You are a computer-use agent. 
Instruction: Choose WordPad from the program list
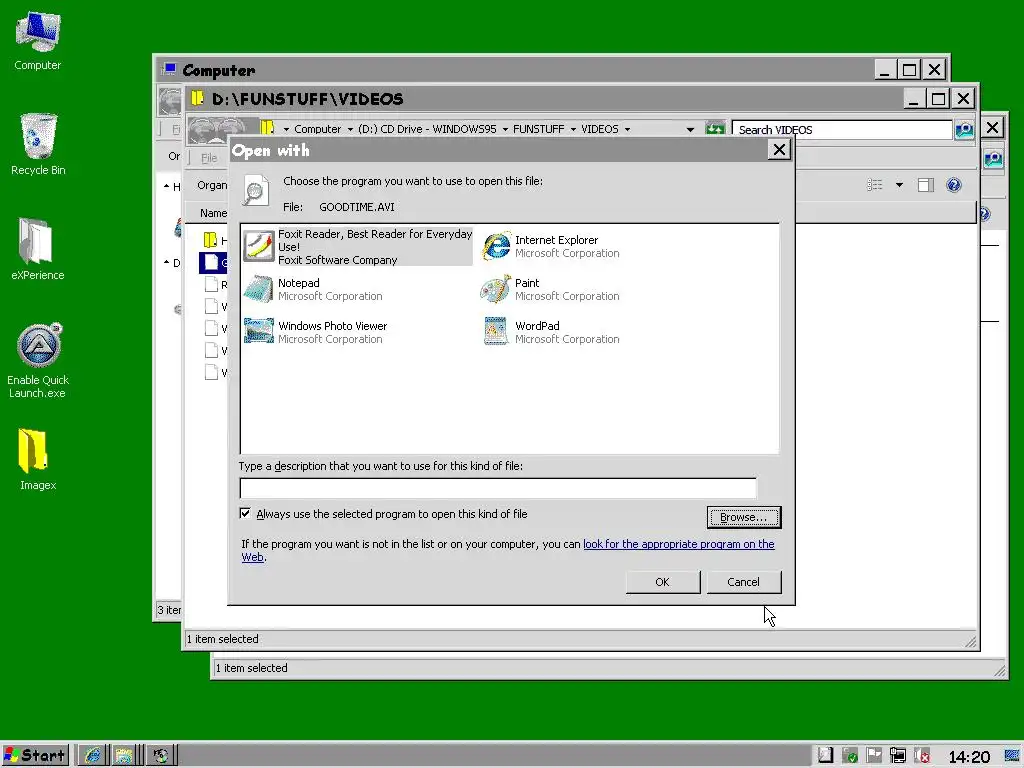point(551,332)
